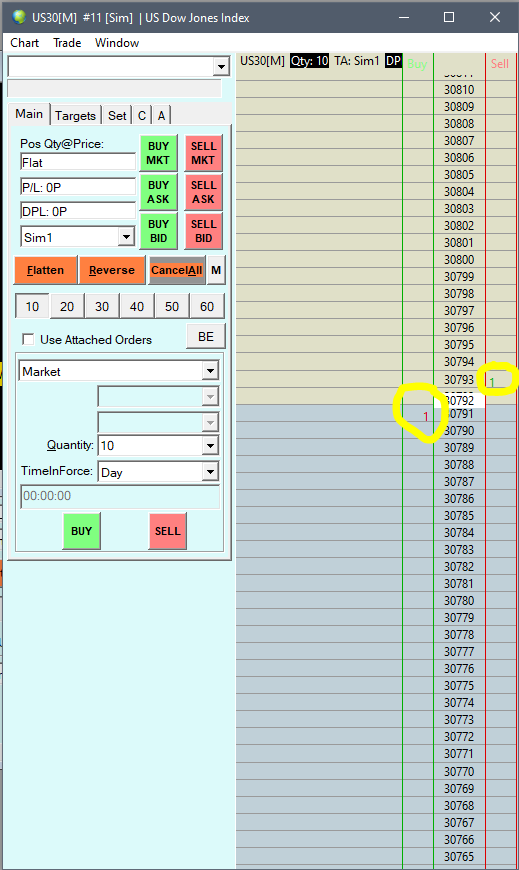Click the Buy column header
This screenshot has height=870, width=519.
click(x=417, y=64)
